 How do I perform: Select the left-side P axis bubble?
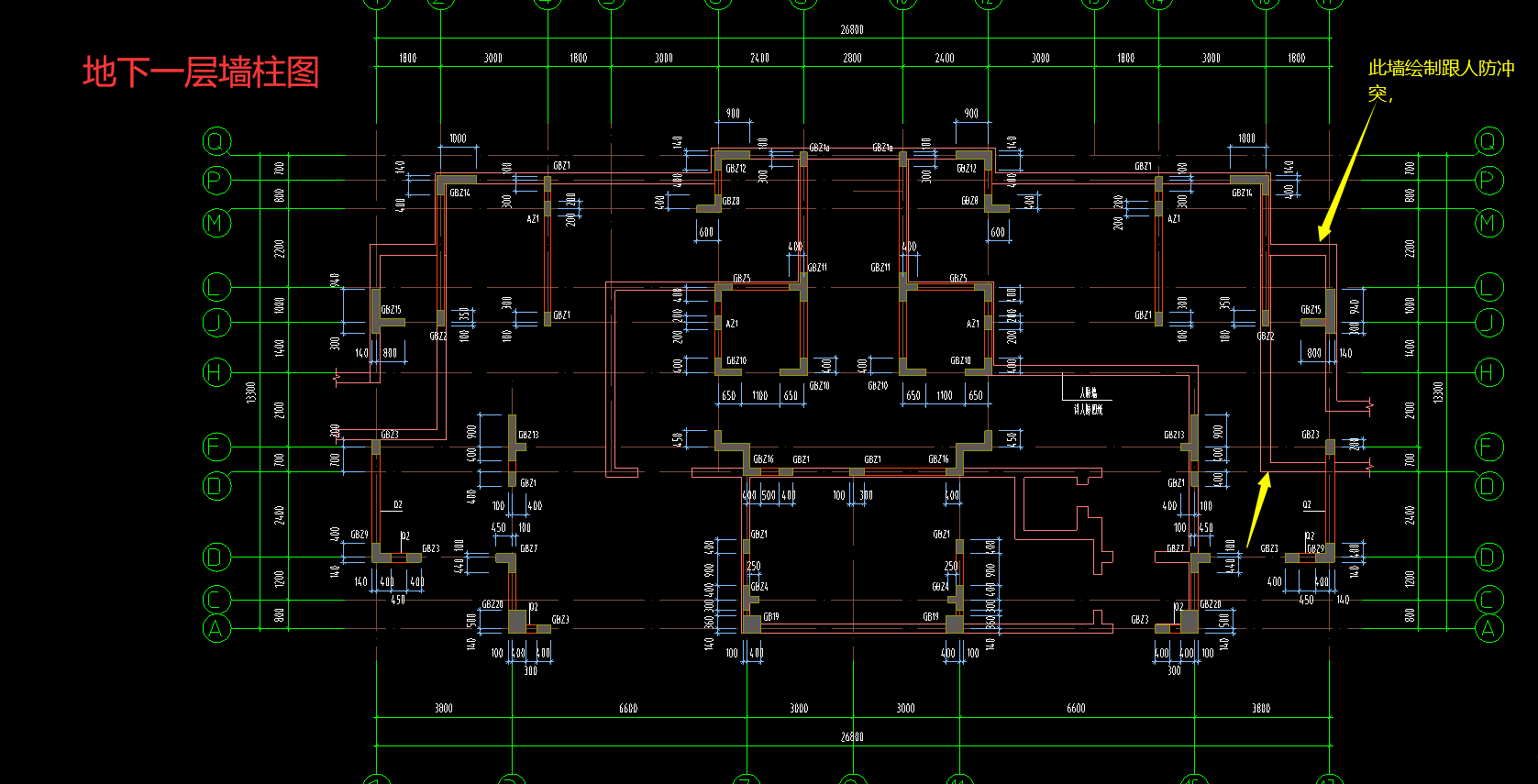[x=216, y=181]
